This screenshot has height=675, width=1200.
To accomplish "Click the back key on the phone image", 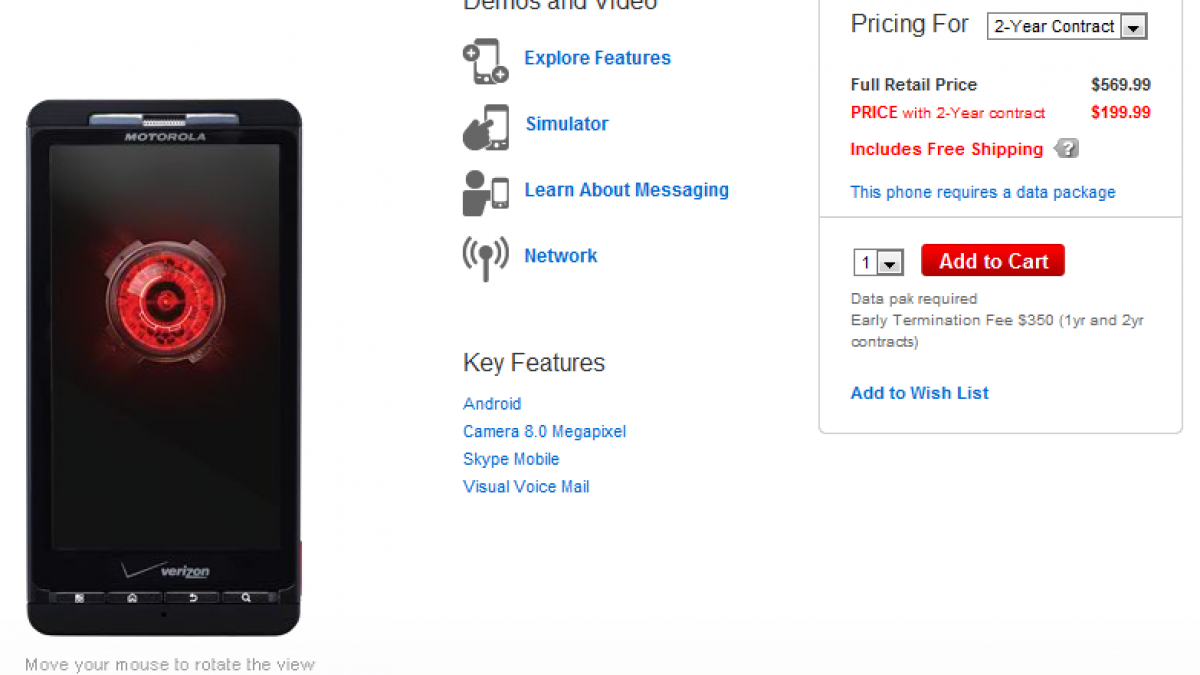I will [190, 598].
